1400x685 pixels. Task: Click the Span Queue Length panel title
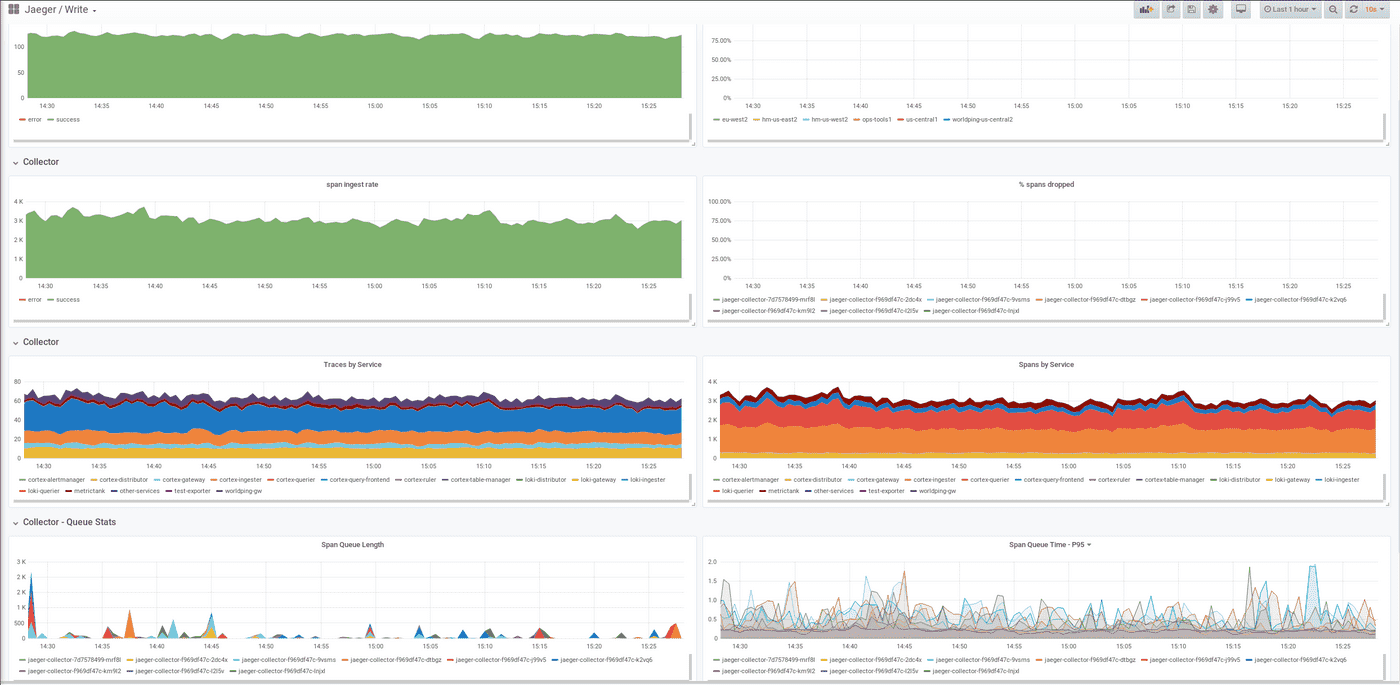(352, 544)
